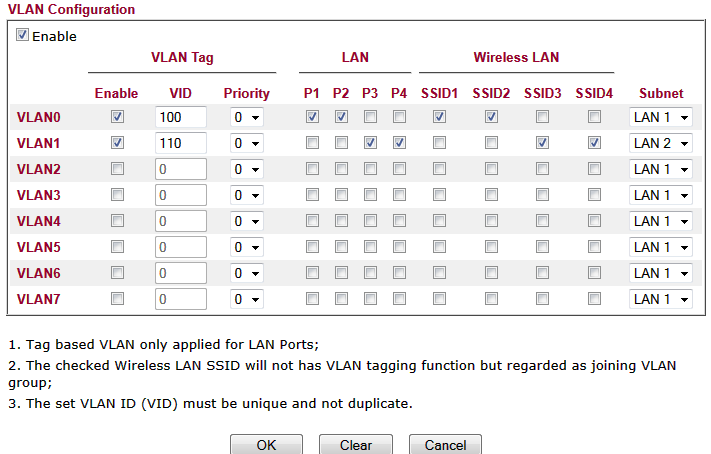Enable VLAN tag for VLAN2
Screen dimensions: 711x454
[x=117, y=169]
